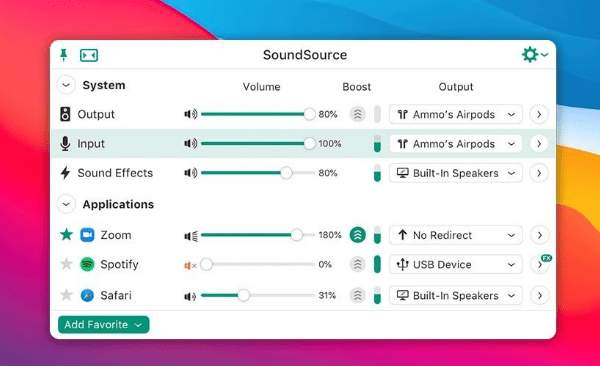The image size is (600, 366).
Task: Click the System section heading
Action: tap(104, 85)
